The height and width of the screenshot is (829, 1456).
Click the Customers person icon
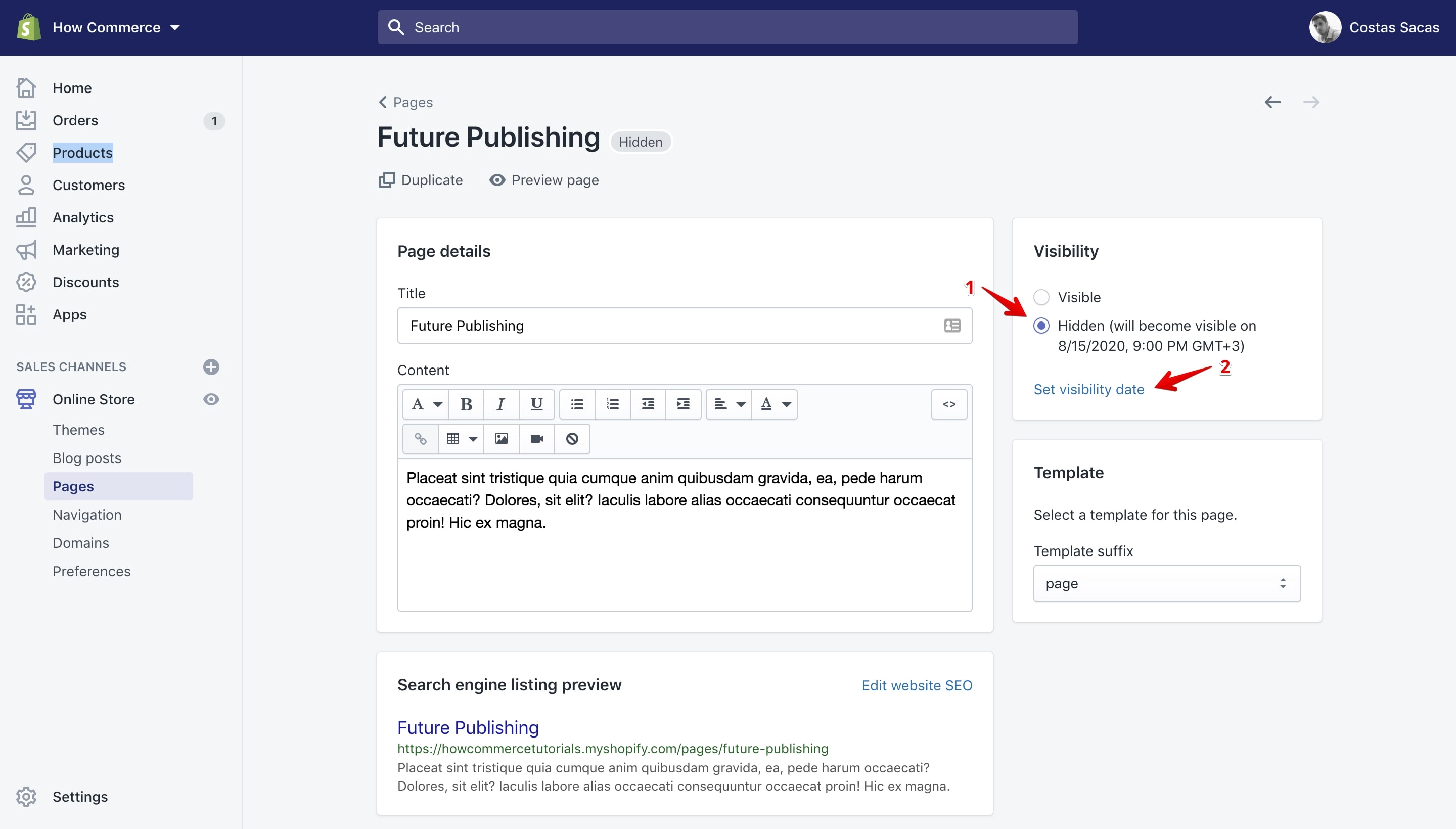[26, 185]
